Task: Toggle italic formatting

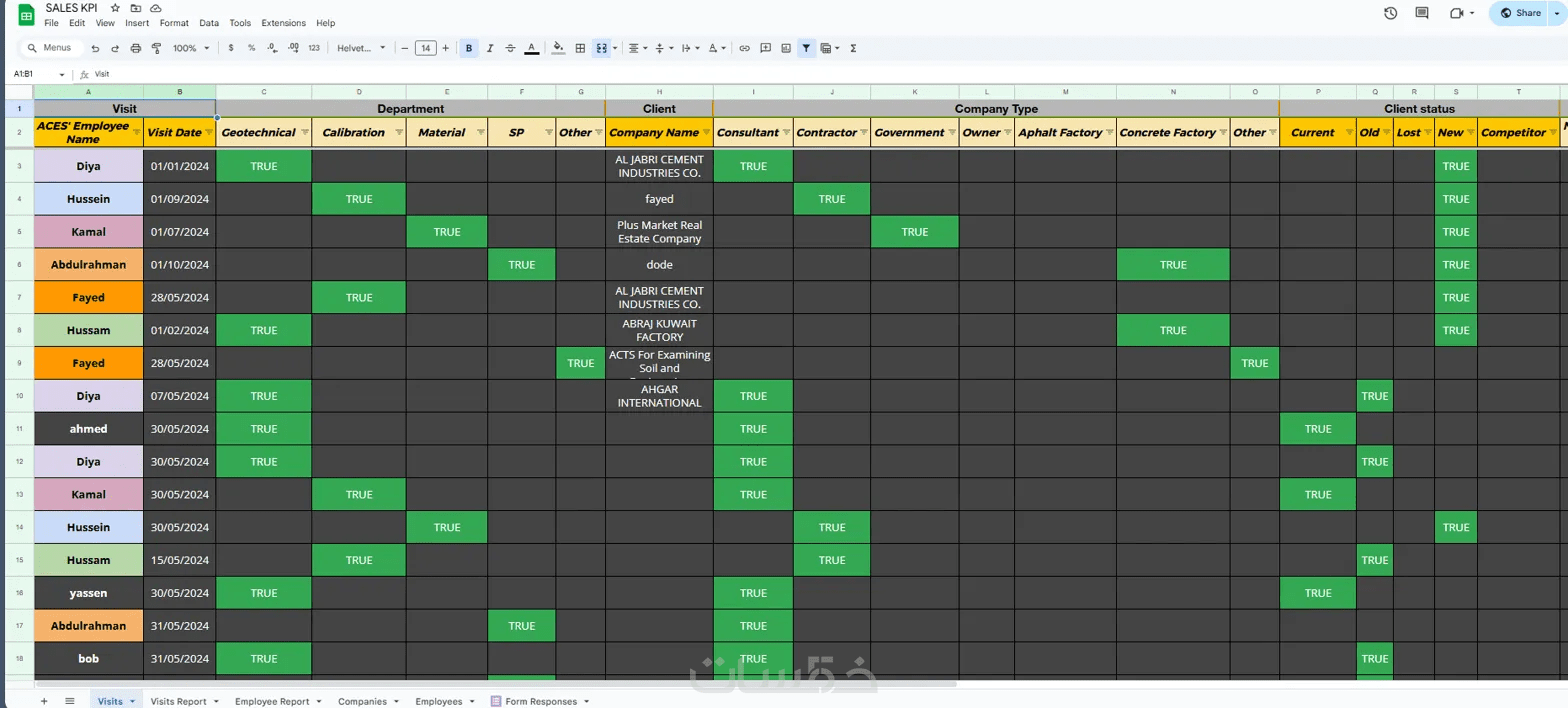Action: (490, 48)
